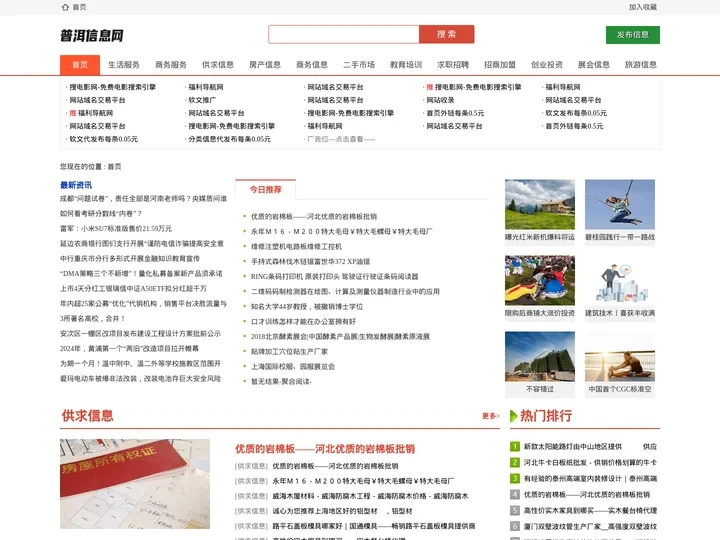Click 软文发布每条0.05元 link

[576, 113]
